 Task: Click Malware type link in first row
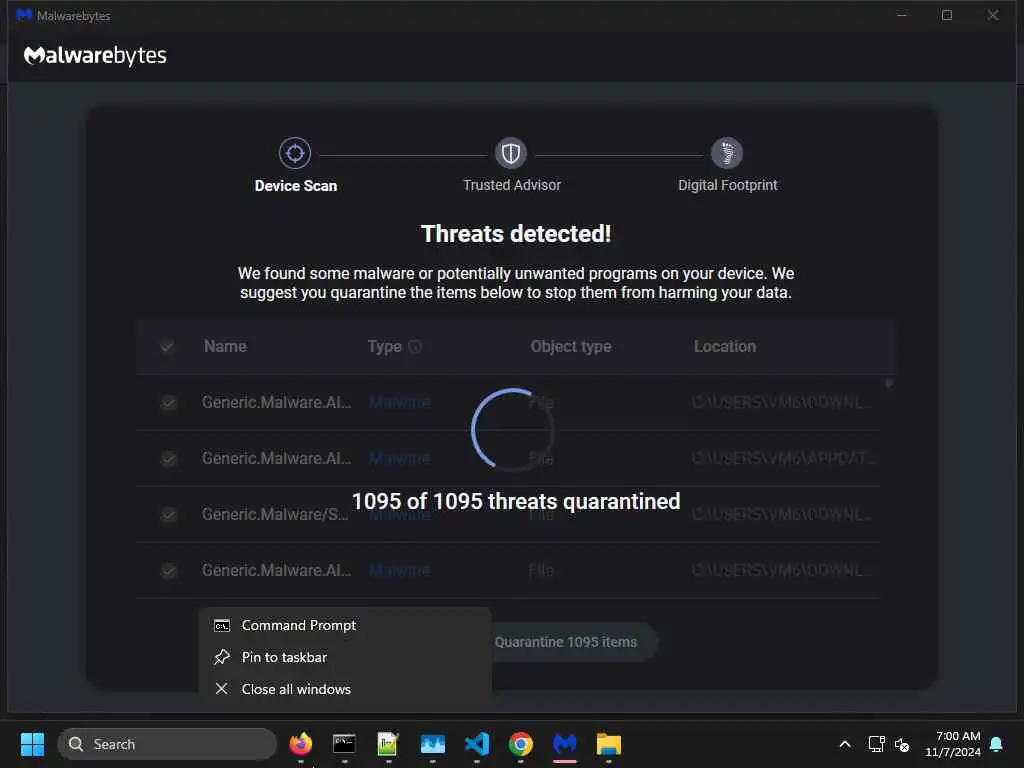click(400, 403)
